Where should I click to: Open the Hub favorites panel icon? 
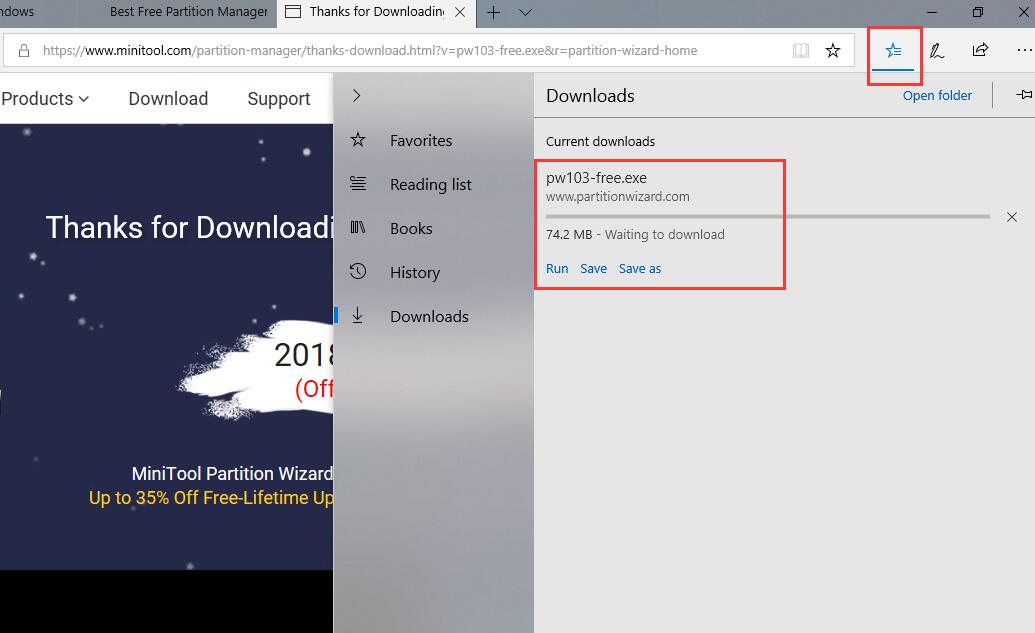pyautogui.click(x=893, y=50)
